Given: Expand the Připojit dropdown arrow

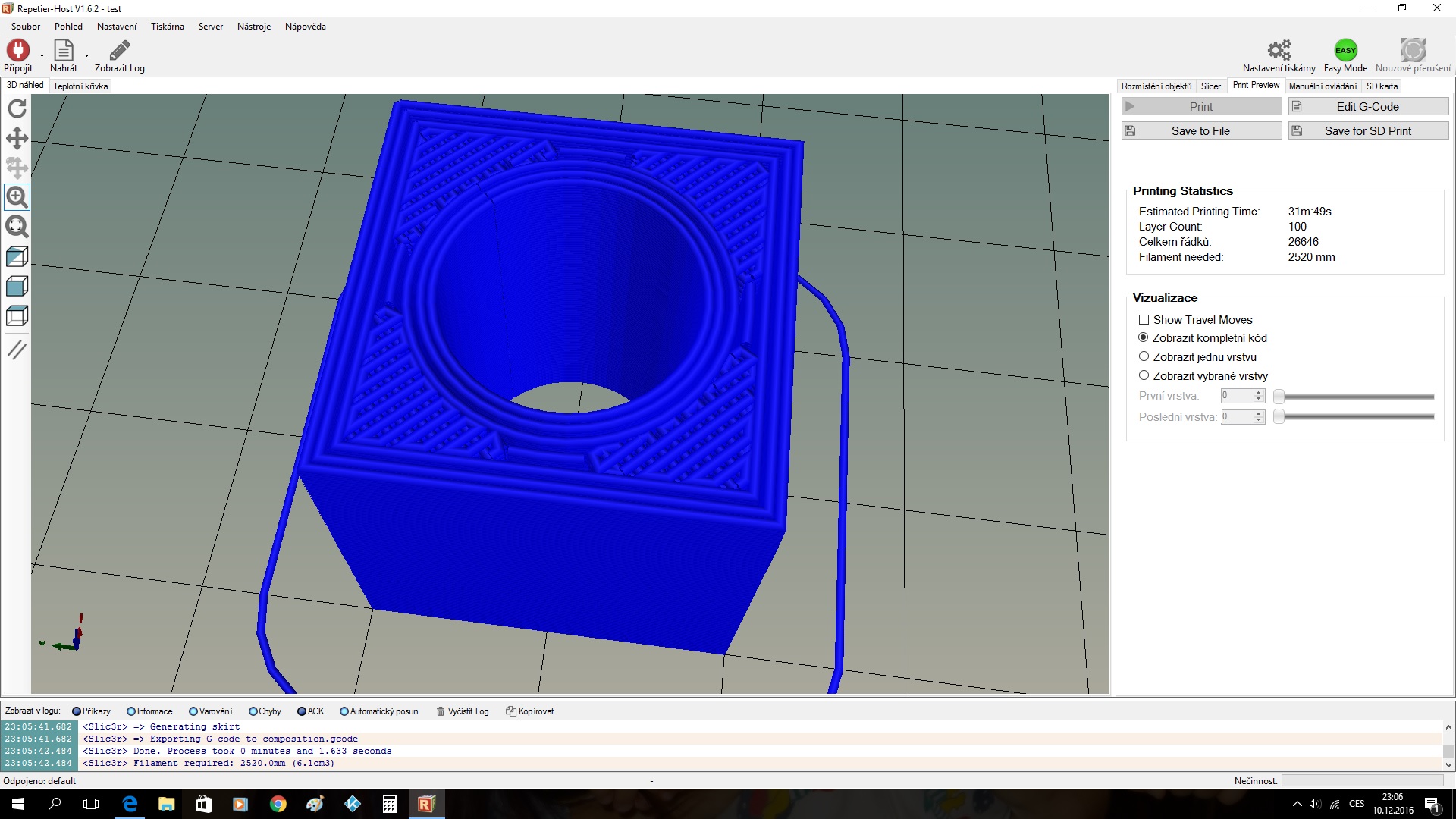Looking at the screenshot, I should [x=42, y=55].
